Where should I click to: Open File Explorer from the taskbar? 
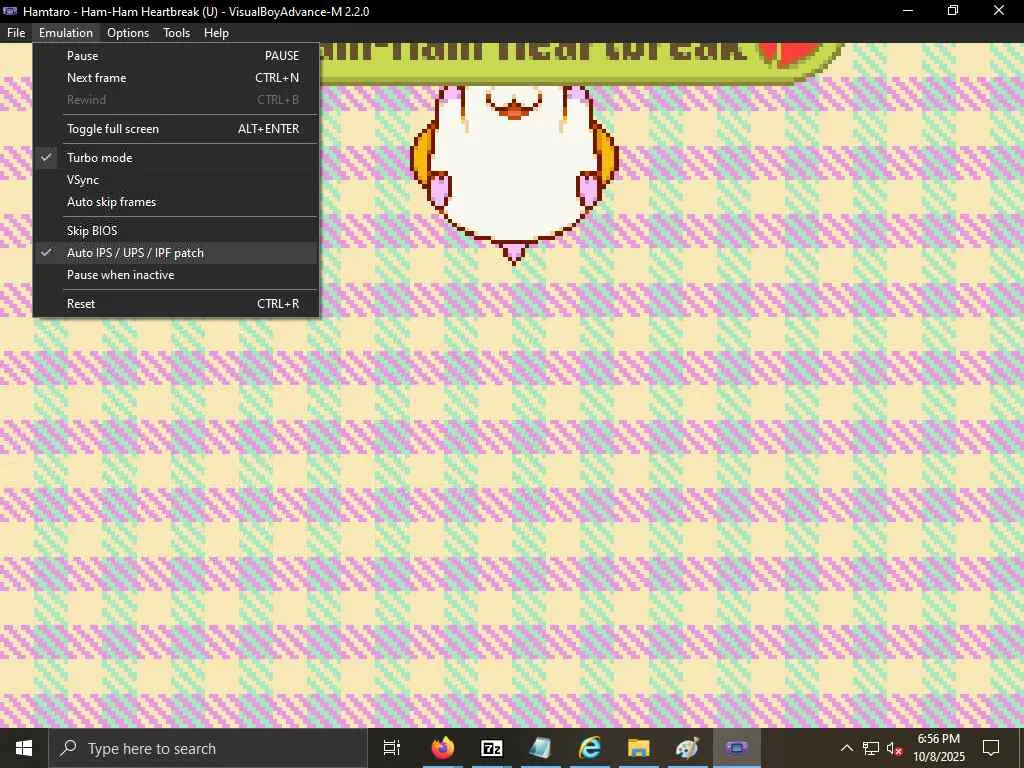tap(639, 748)
